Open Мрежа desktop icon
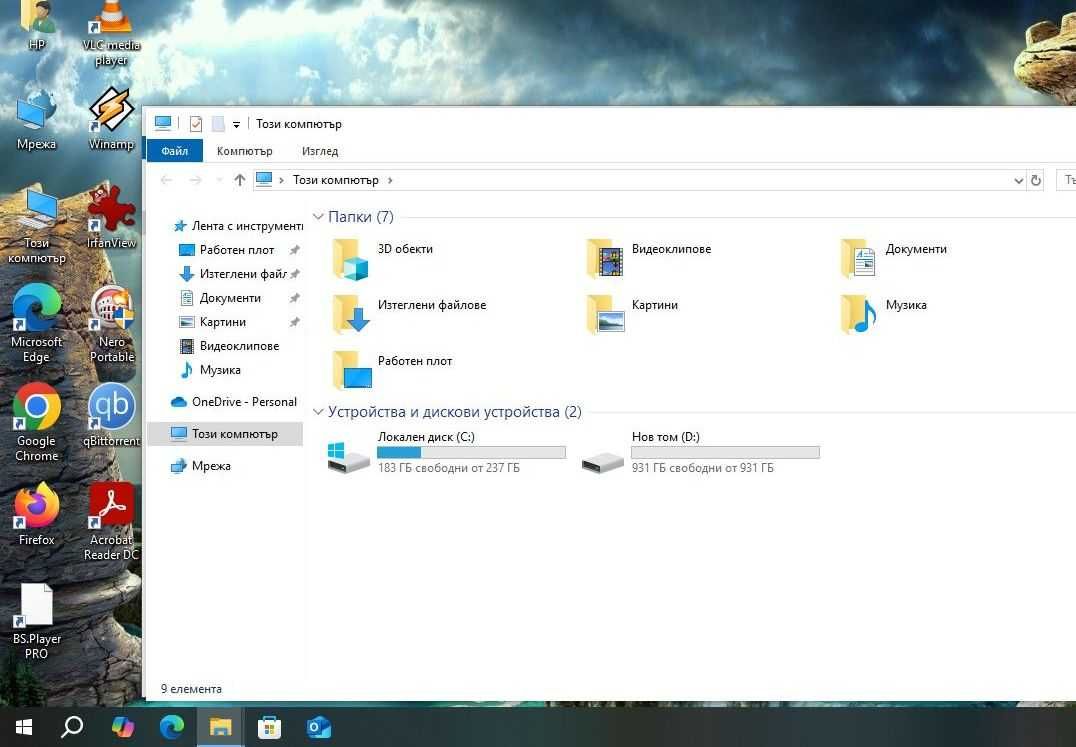 click(36, 118)
